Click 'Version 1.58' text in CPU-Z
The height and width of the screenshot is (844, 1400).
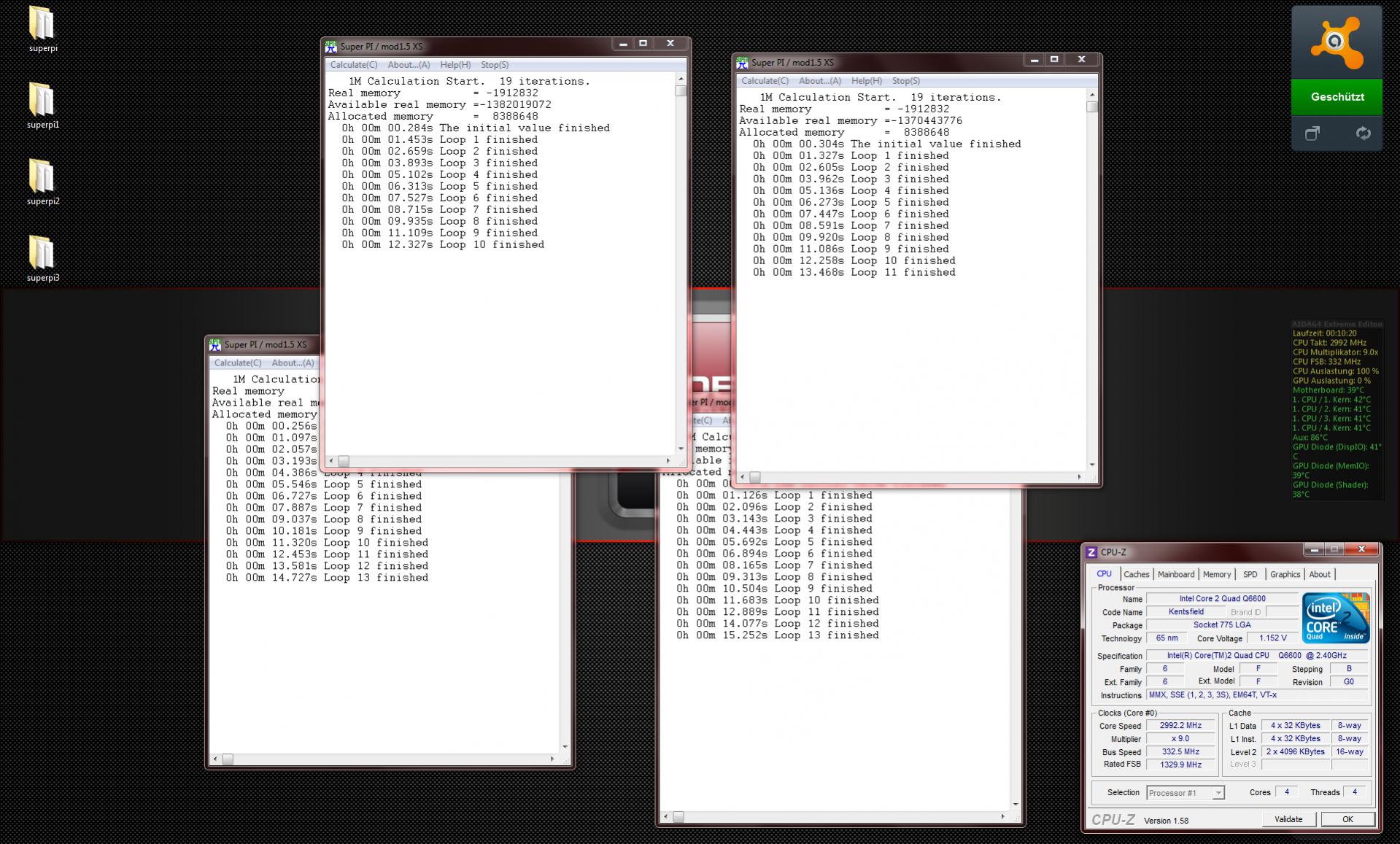pyautogui.click(x=1166, y=821)
